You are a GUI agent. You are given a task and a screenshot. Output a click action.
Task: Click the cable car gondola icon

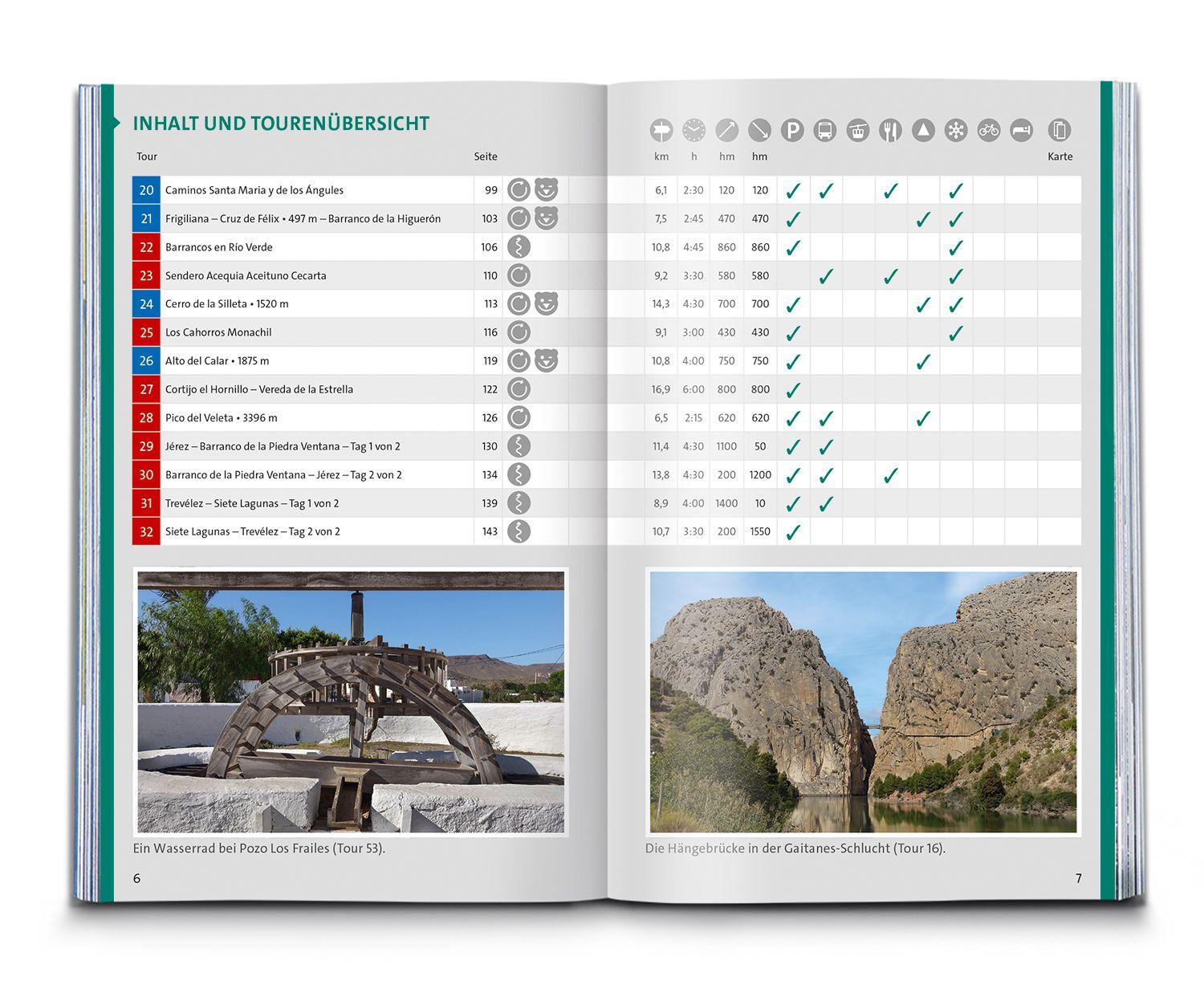tap(858, 130)
